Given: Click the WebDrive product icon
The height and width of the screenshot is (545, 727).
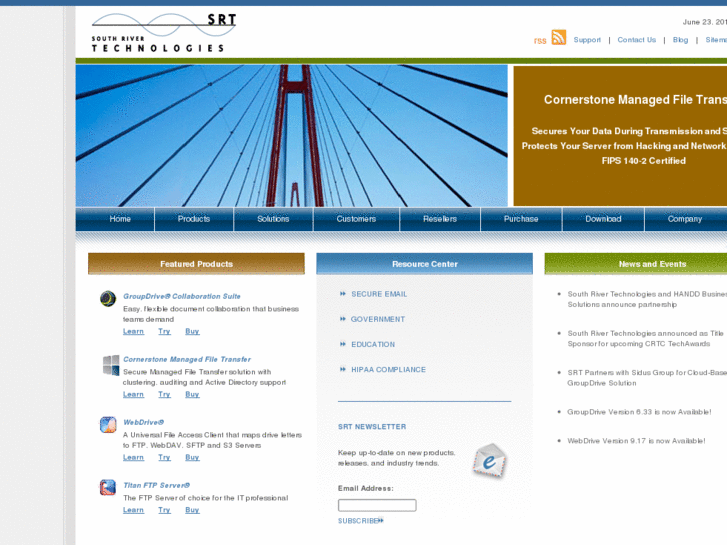Looking at the screenshot, I should pyautogui.click(x=108, y=424).
